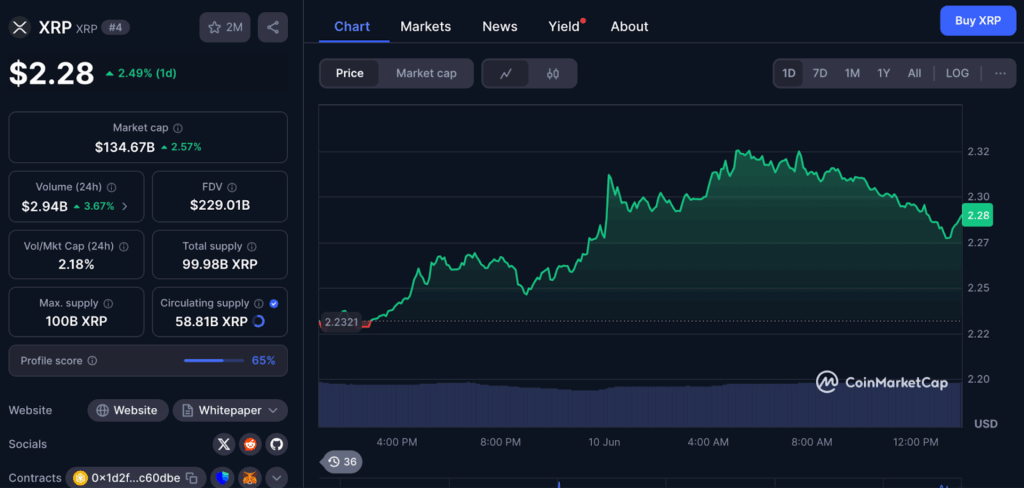Viewport: 1024px width, 488px height.
Task: Copy the contract address
Action: pos(191,479)
